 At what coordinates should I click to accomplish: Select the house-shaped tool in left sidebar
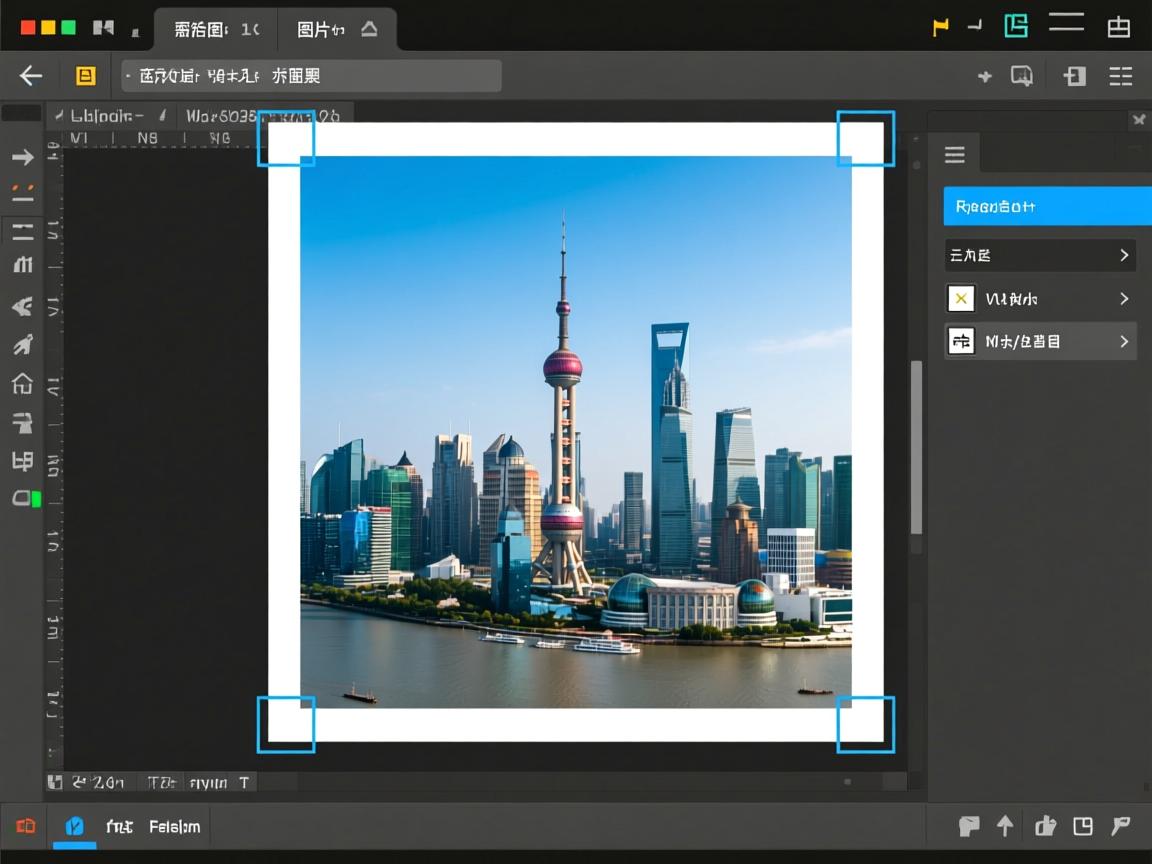coord(22,383)
